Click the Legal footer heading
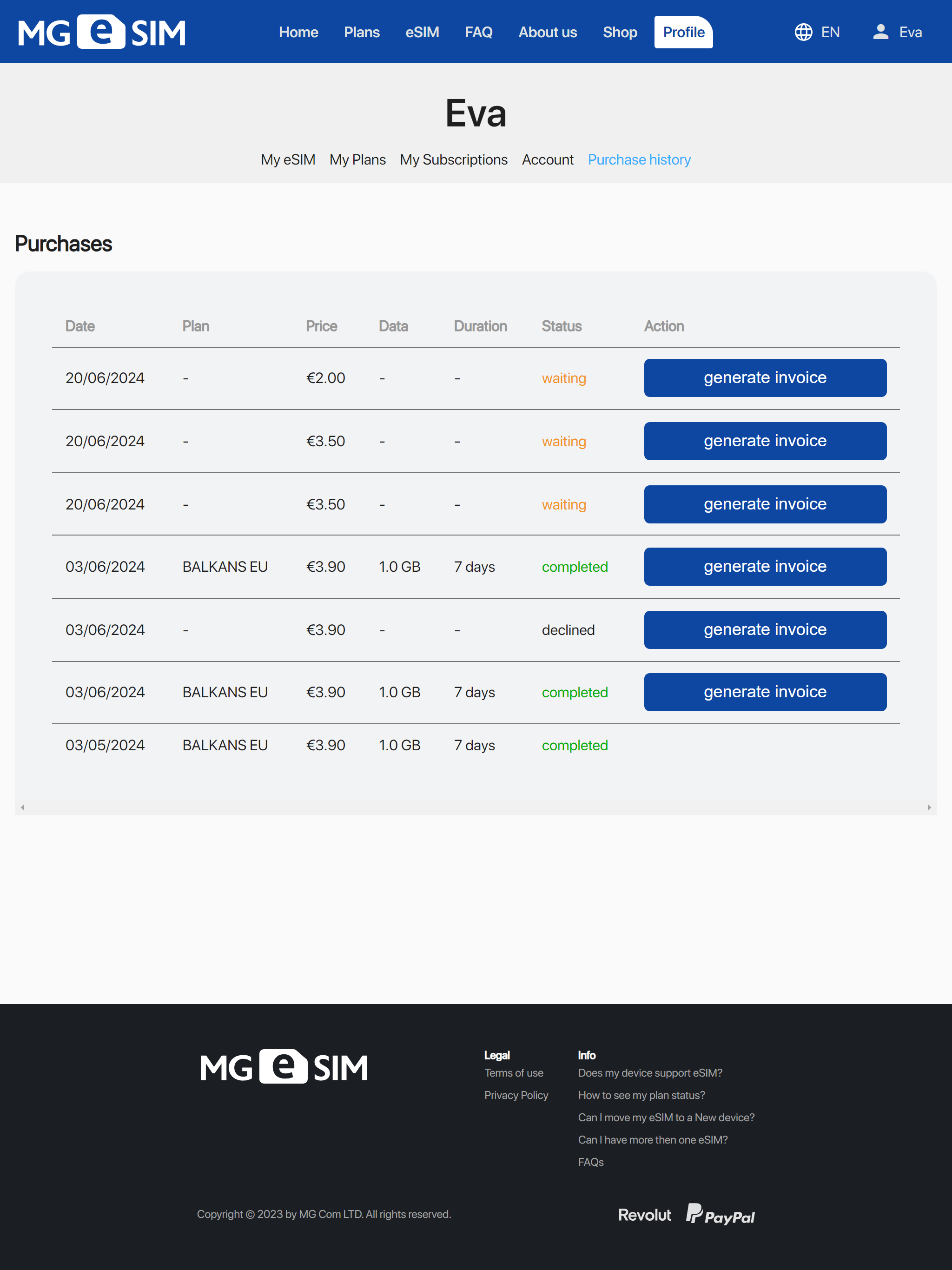The width and height of the screenshot is (952, 1270). pos(496,1055)
